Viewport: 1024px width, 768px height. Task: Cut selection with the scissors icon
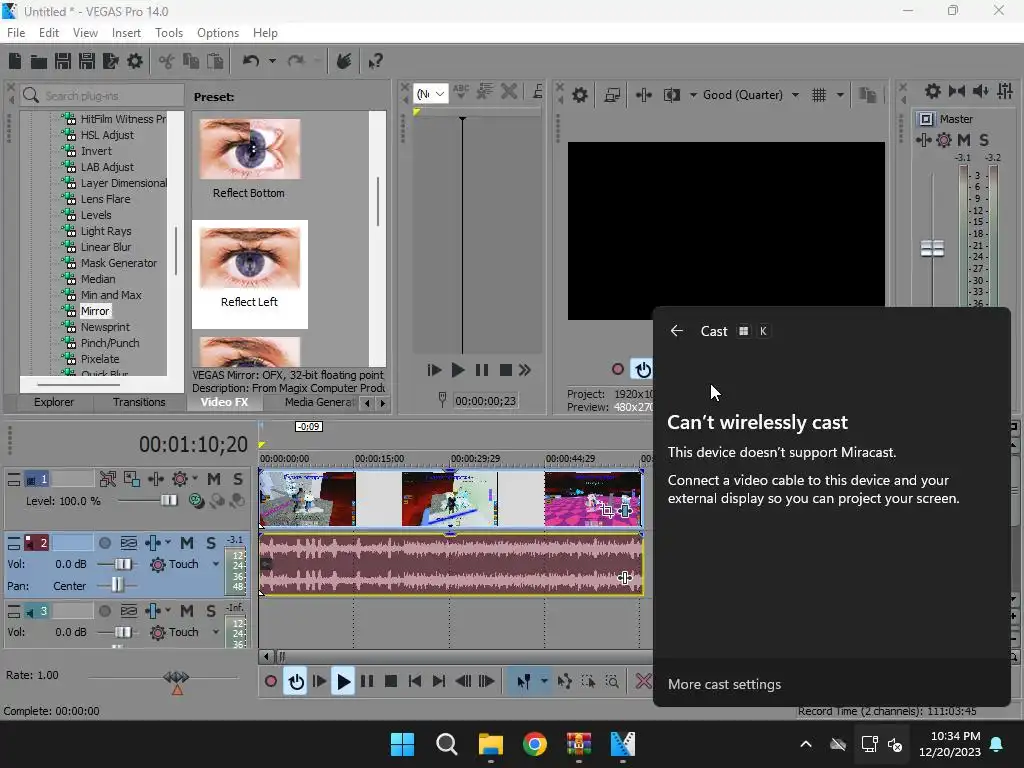167,61
